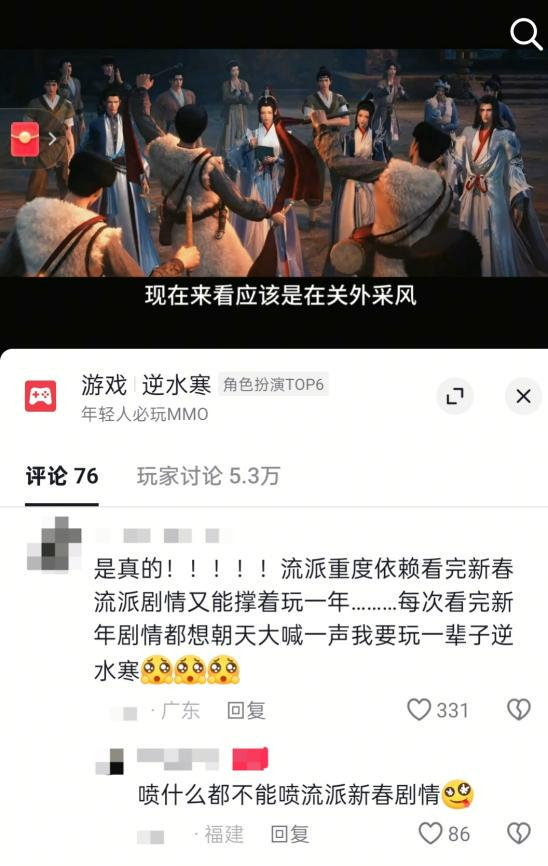548x866 pixels.
Task: Switch to 玩家讨论 5.3万 tab
Action: point(208,476)
